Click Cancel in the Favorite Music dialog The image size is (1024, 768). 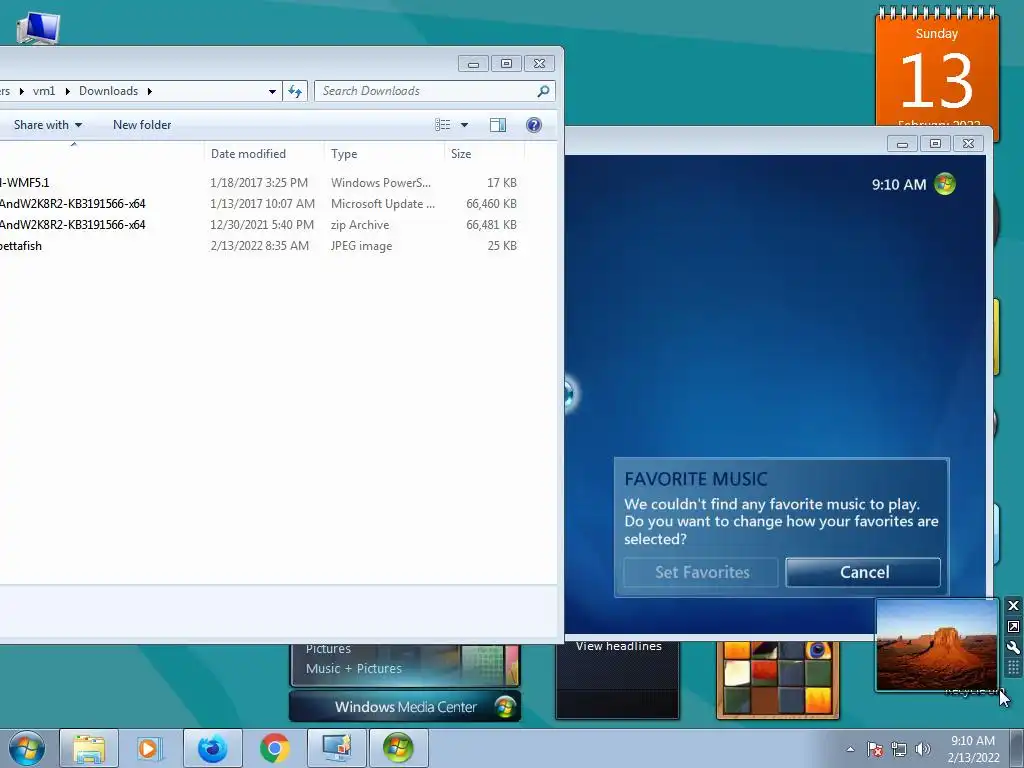click(863, 572)
